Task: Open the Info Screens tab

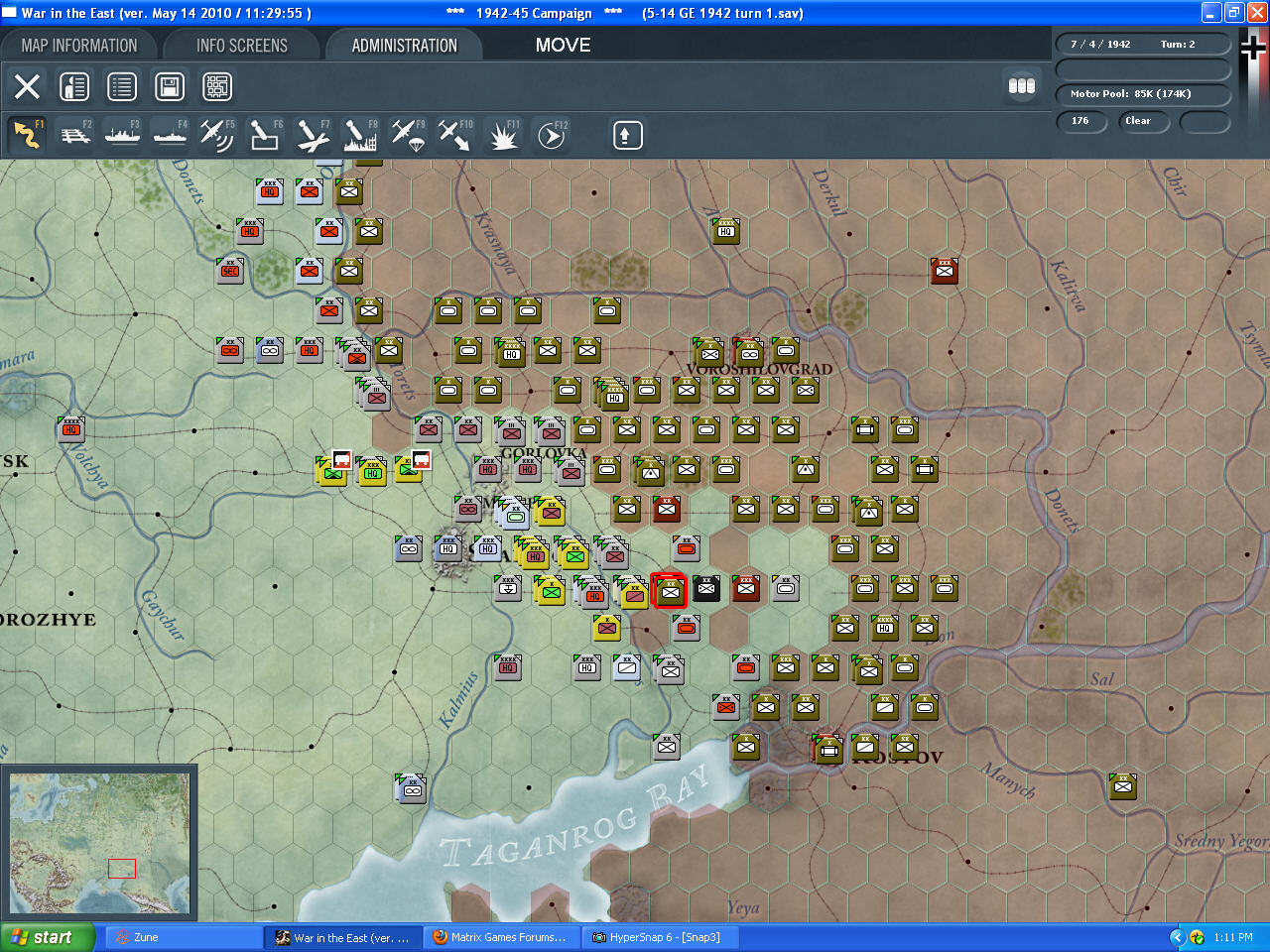Action: (242, 46)
